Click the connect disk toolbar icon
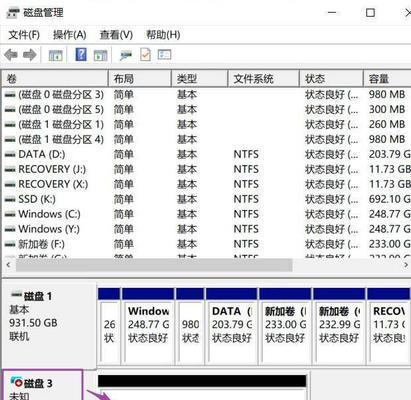Screen dimensions: 411x400 [x=126, y=55]
